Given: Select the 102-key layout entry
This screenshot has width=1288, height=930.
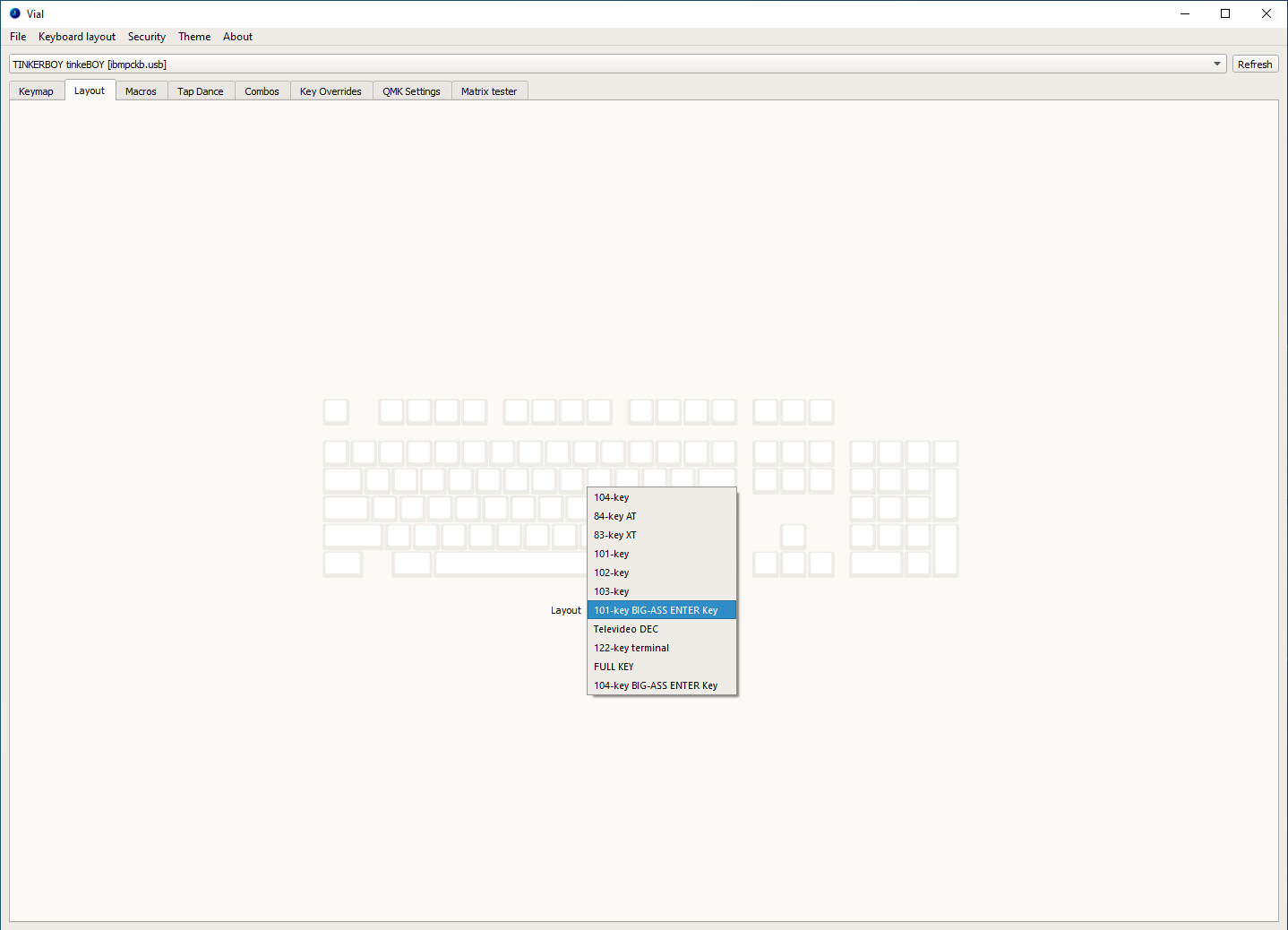Looking at the screenshot, I should [662, 573].
